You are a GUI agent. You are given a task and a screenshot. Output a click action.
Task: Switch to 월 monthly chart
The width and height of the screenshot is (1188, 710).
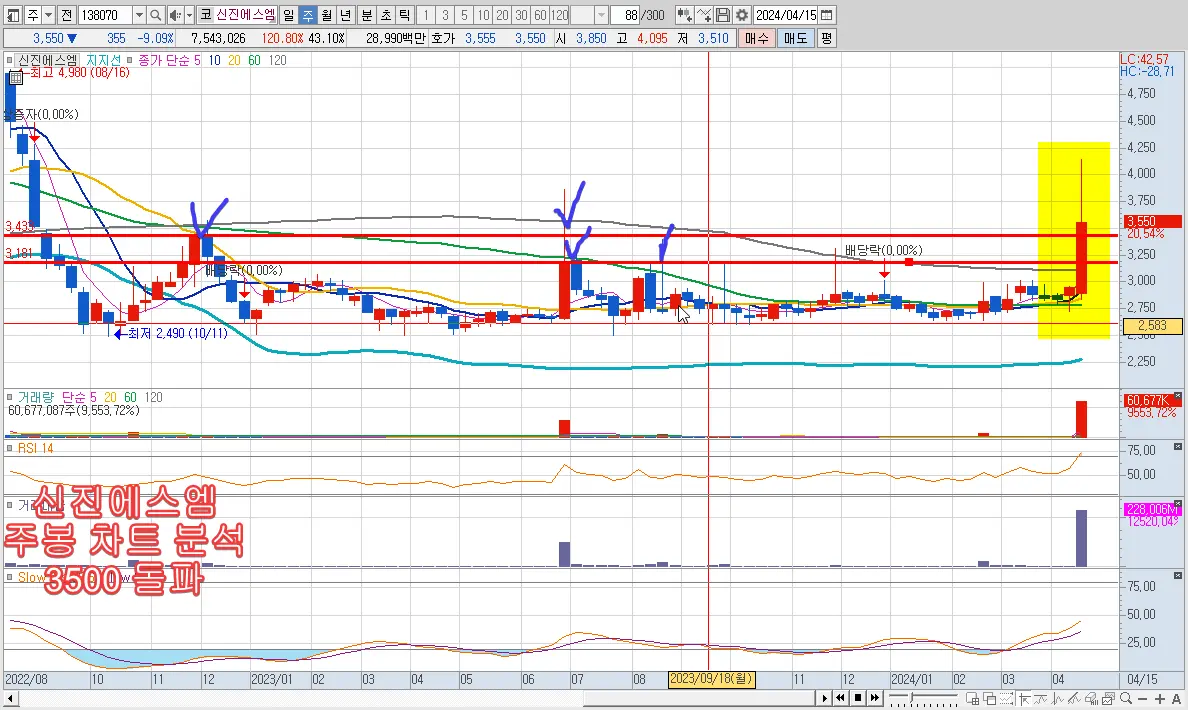tap(327, 15)
